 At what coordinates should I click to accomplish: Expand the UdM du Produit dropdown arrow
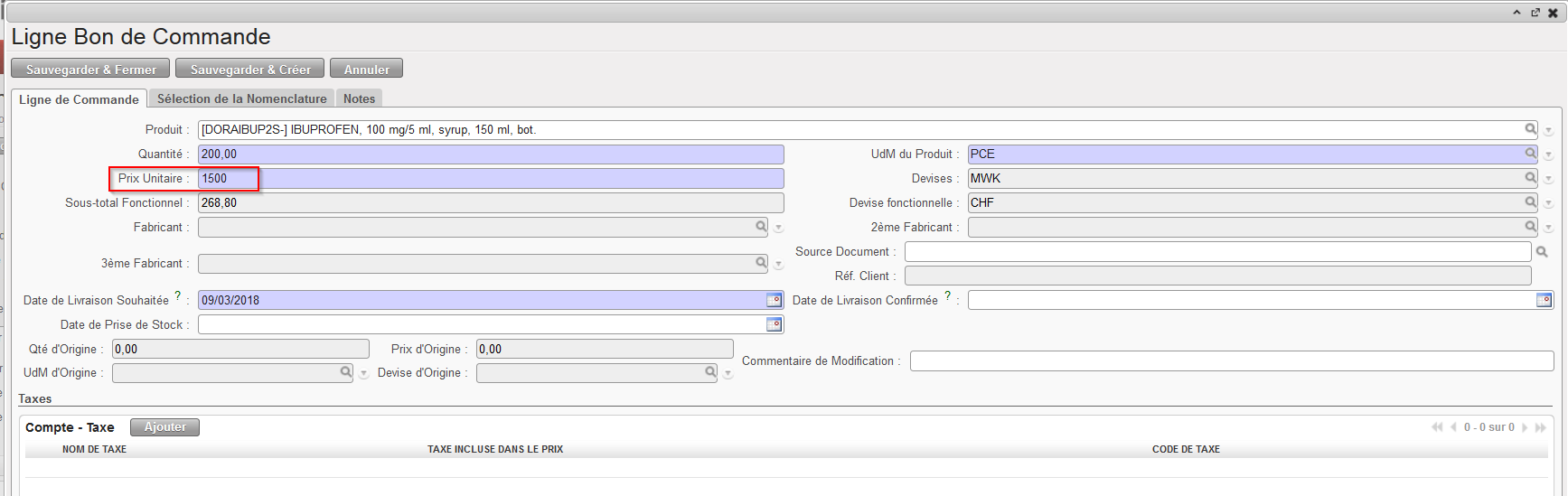(1548, 155)
